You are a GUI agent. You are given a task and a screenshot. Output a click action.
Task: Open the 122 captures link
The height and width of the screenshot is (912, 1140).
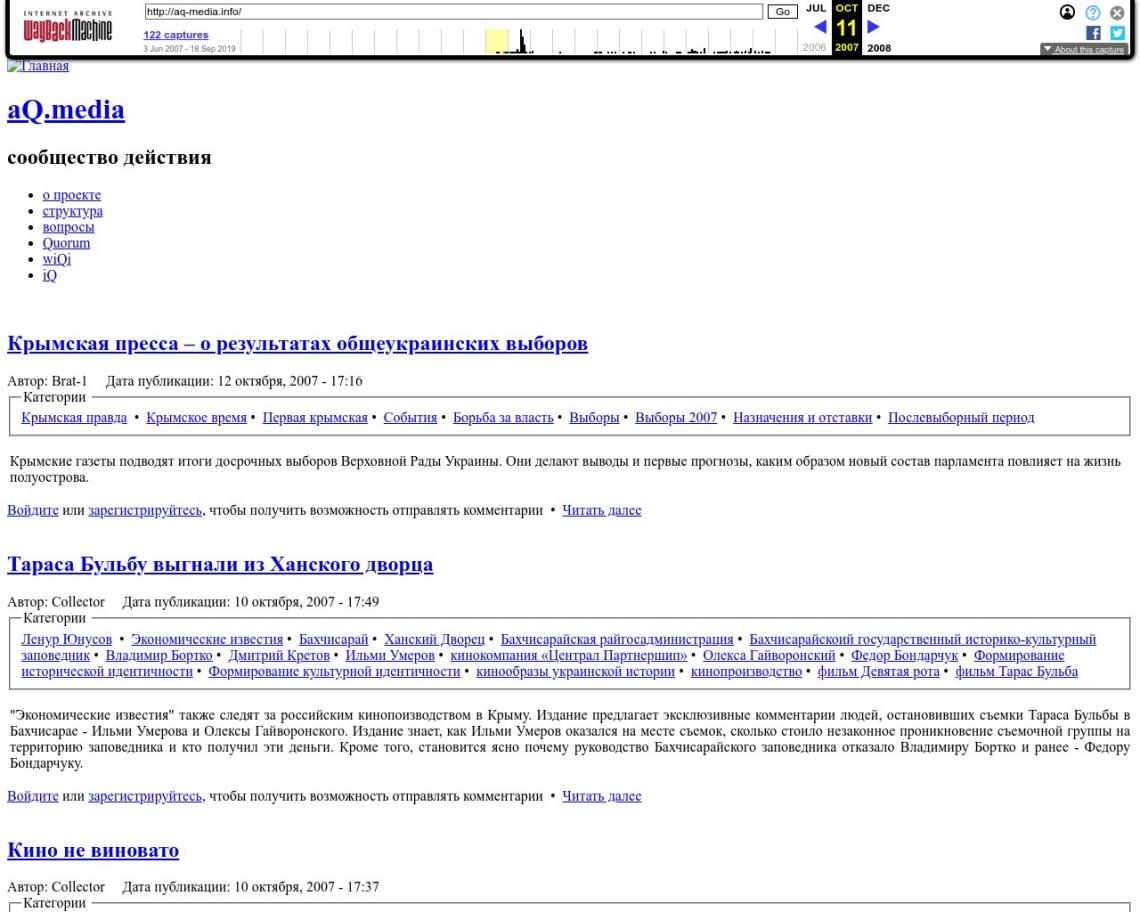pyautogui.click(x=176, y=35)
